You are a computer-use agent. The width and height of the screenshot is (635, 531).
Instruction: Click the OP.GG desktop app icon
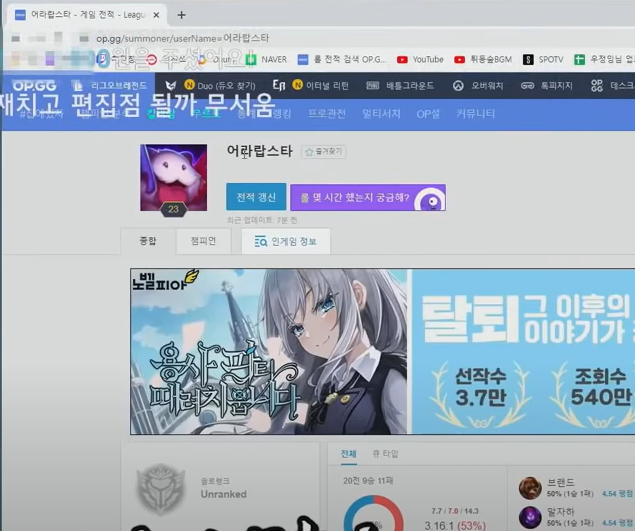click(x=597, y=85)
